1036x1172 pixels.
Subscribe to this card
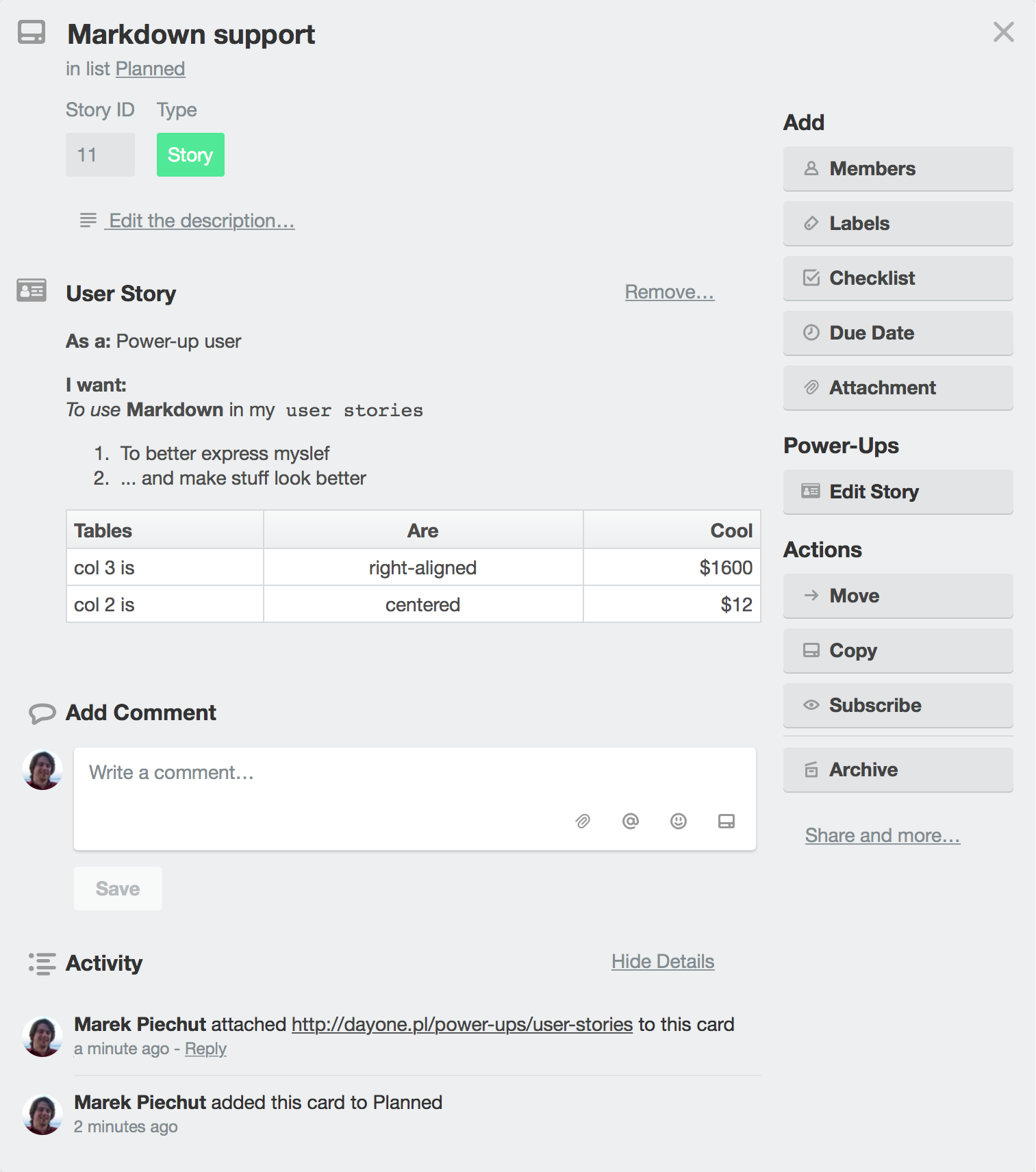tap(898, 705)
